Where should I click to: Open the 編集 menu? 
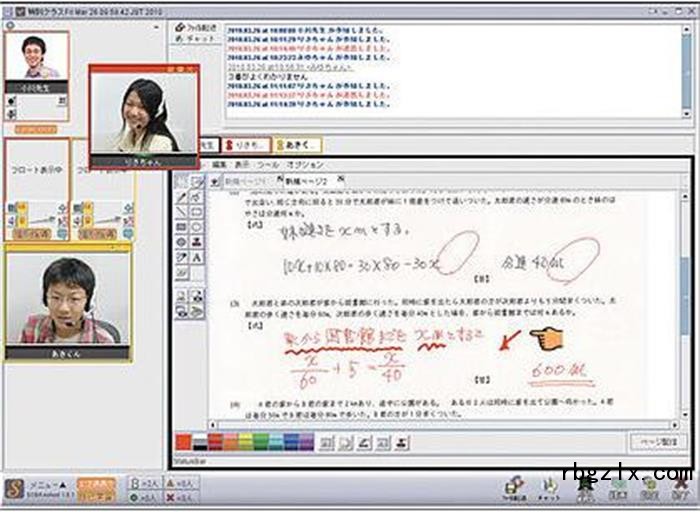tap(219, 165)
